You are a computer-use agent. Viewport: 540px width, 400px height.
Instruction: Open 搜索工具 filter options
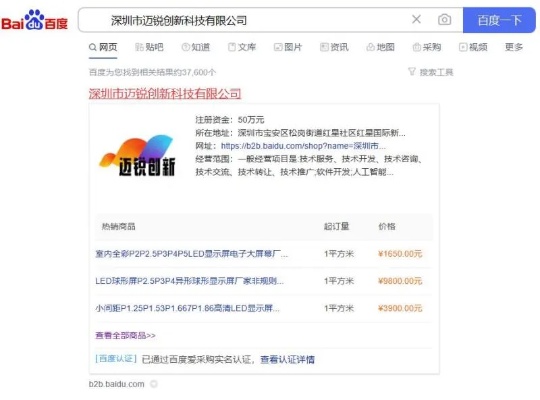pos(430,72)
